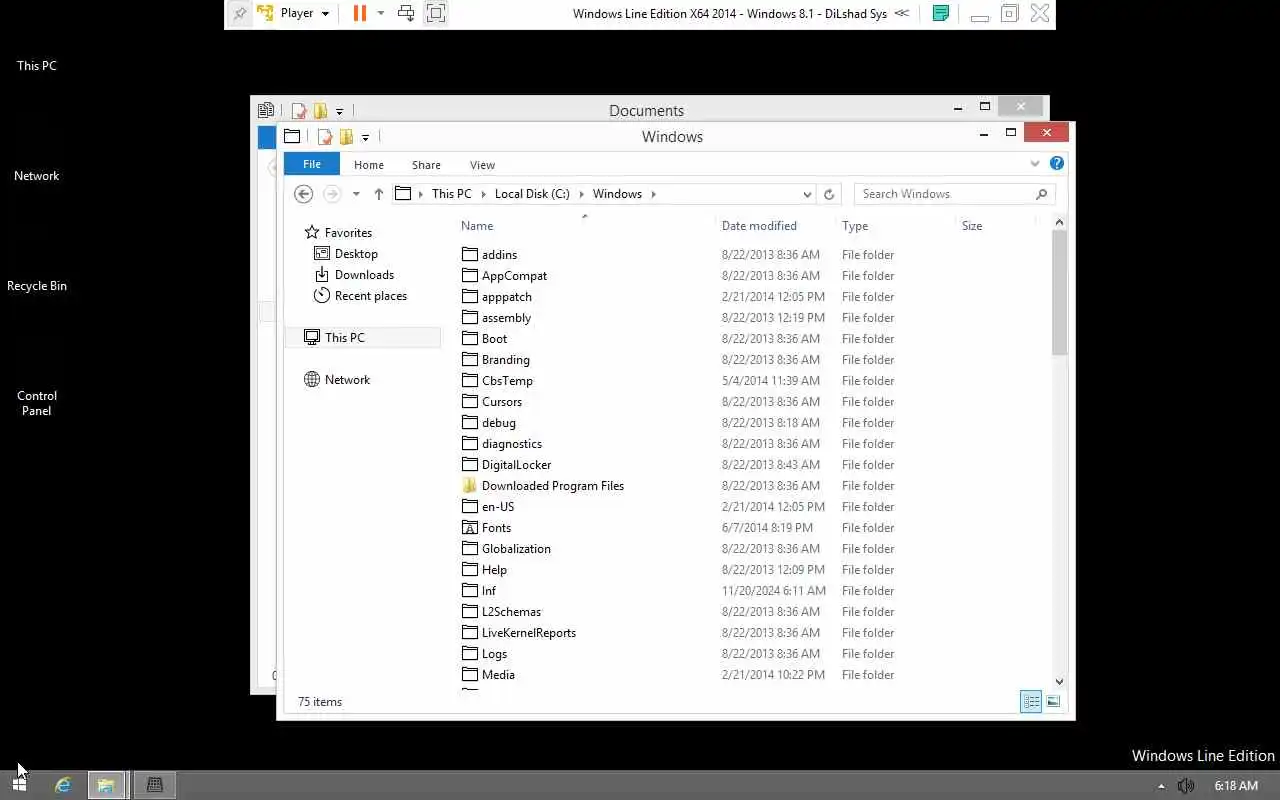Screen dimensions: 1280x800
Task: Select the Recycle Bin desktop shortcut
Action: pyautogui.click(x=37, y=286)
